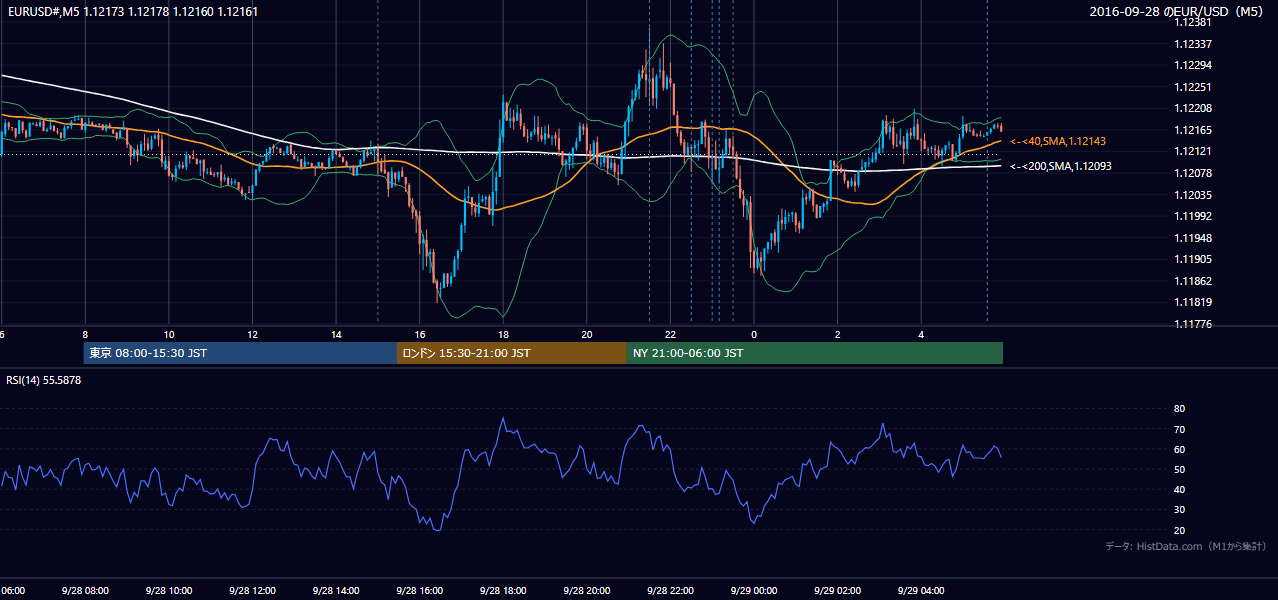Click the HistData.com data source credit

(1186, 546)
